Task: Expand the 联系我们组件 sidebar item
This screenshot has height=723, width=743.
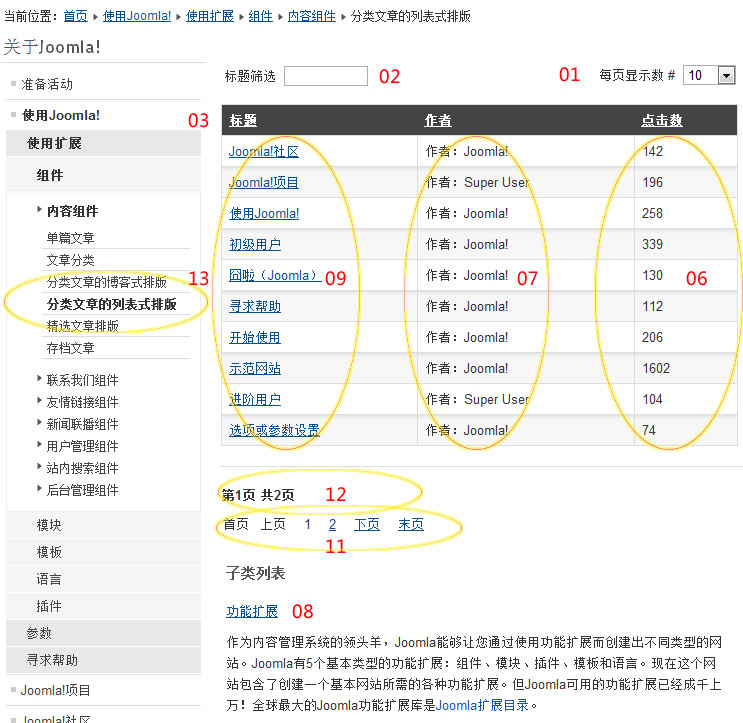Action: coord(82,380)
